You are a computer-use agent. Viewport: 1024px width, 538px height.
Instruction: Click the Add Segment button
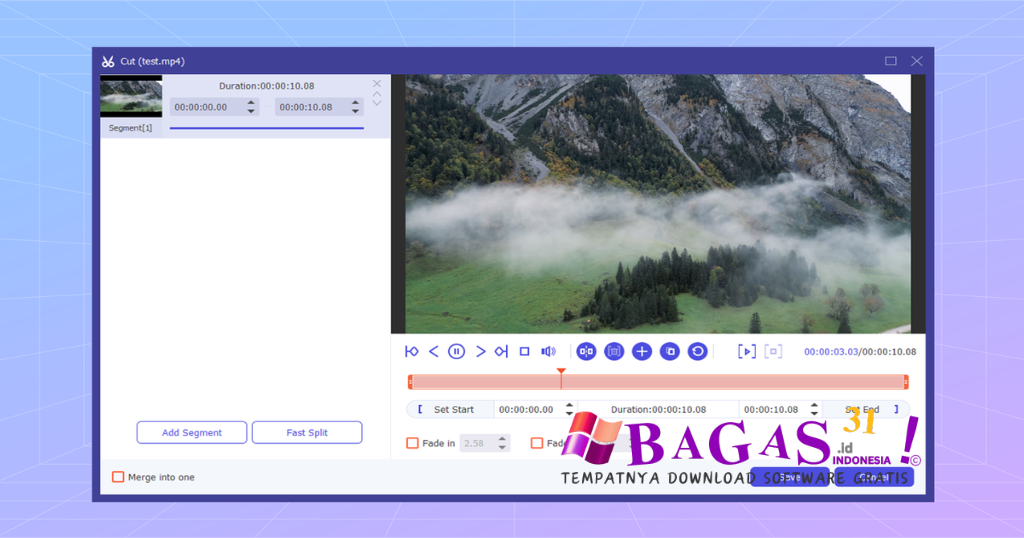coord(192,432)
